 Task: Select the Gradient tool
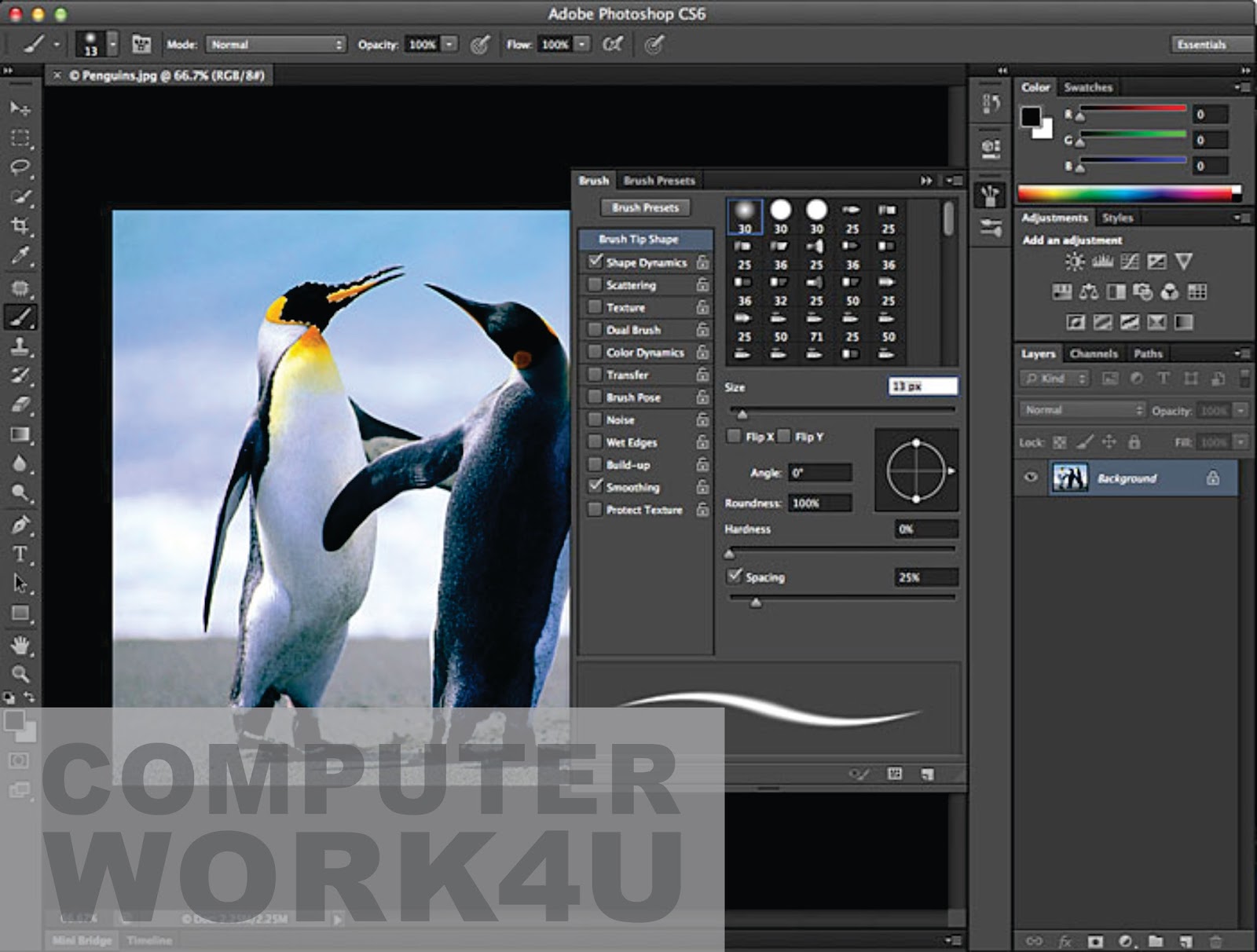(x=20, y=434)
